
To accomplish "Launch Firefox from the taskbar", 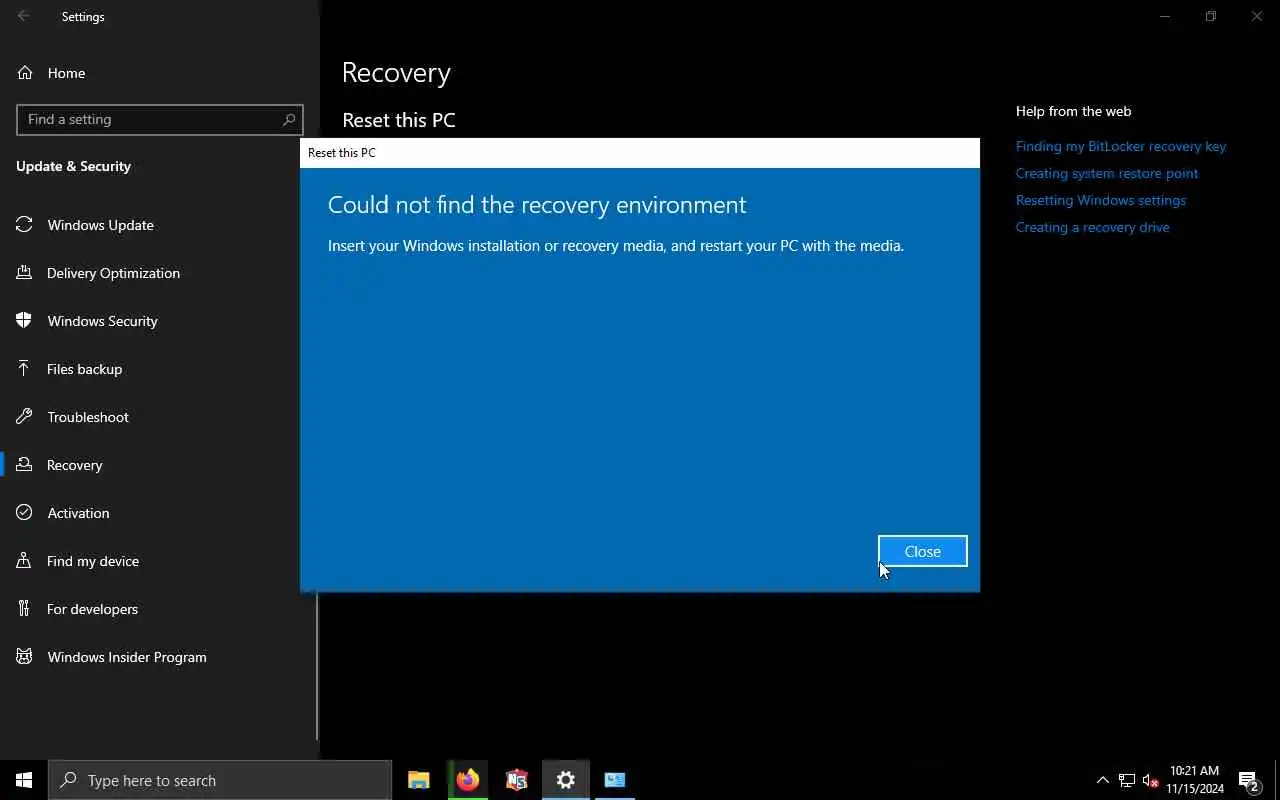I will point(468,780).
